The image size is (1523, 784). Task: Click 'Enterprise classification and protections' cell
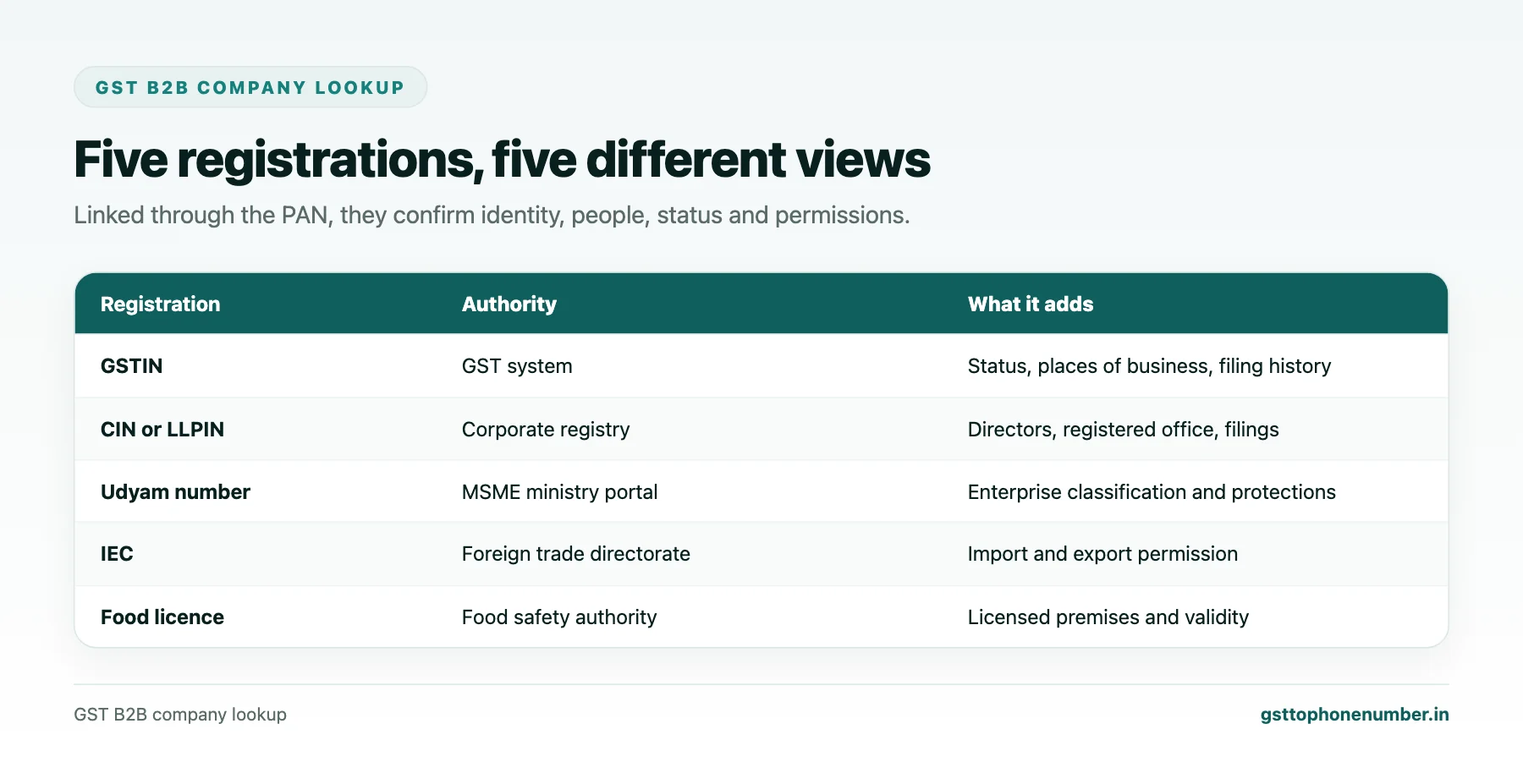click(1152, 492)
